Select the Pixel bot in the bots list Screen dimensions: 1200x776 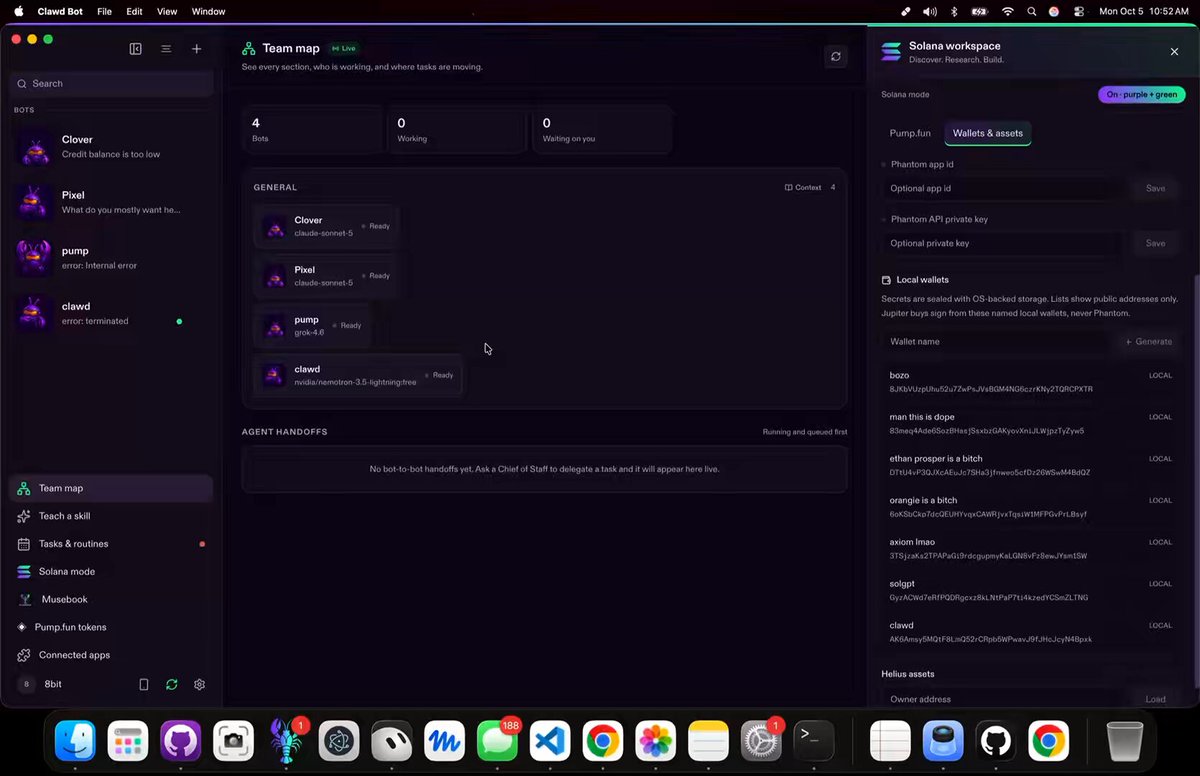111,202
